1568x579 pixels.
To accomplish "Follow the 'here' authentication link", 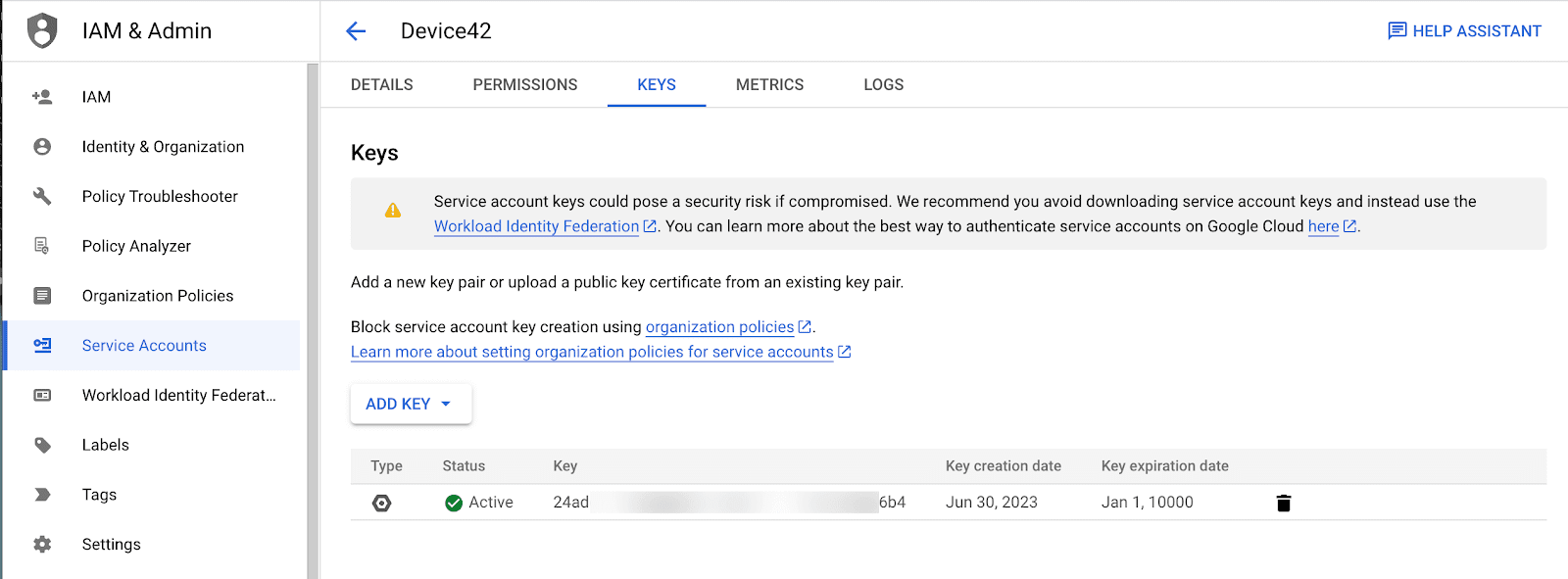I will tap(1323, 226).
